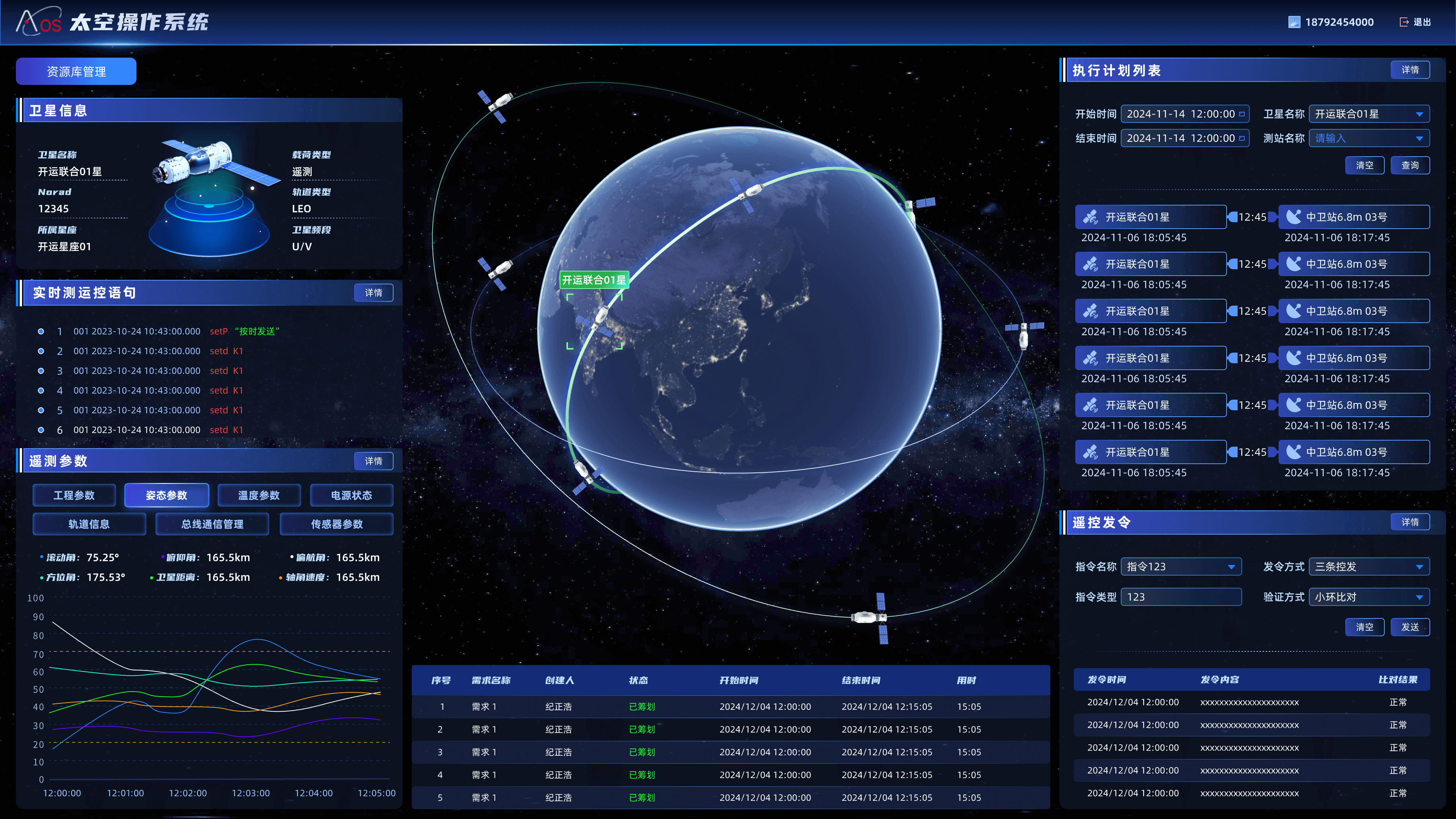Screen dimensions: 1456x819
Task: Select bullet of command statement 3
Action: pyautogui.click(x=41, y=371)
